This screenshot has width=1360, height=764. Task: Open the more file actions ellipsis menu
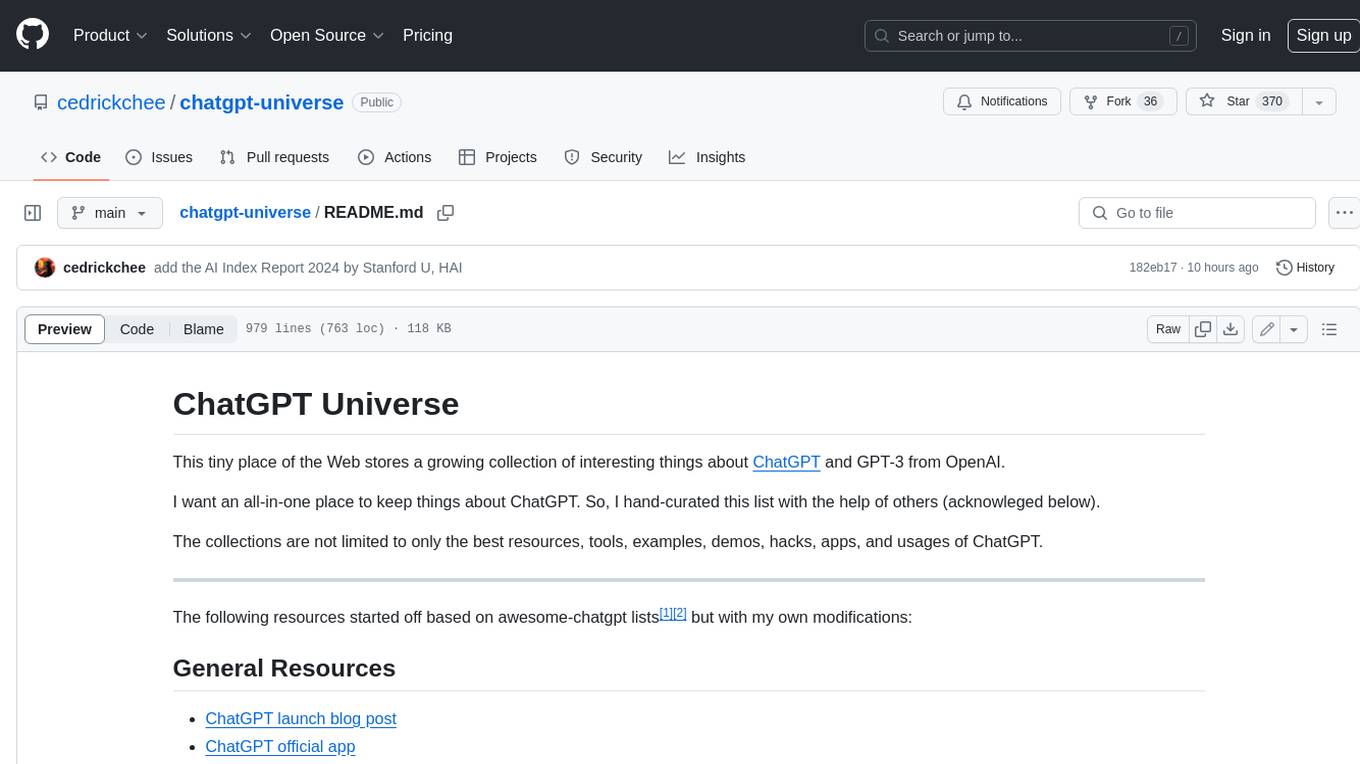1344,213
